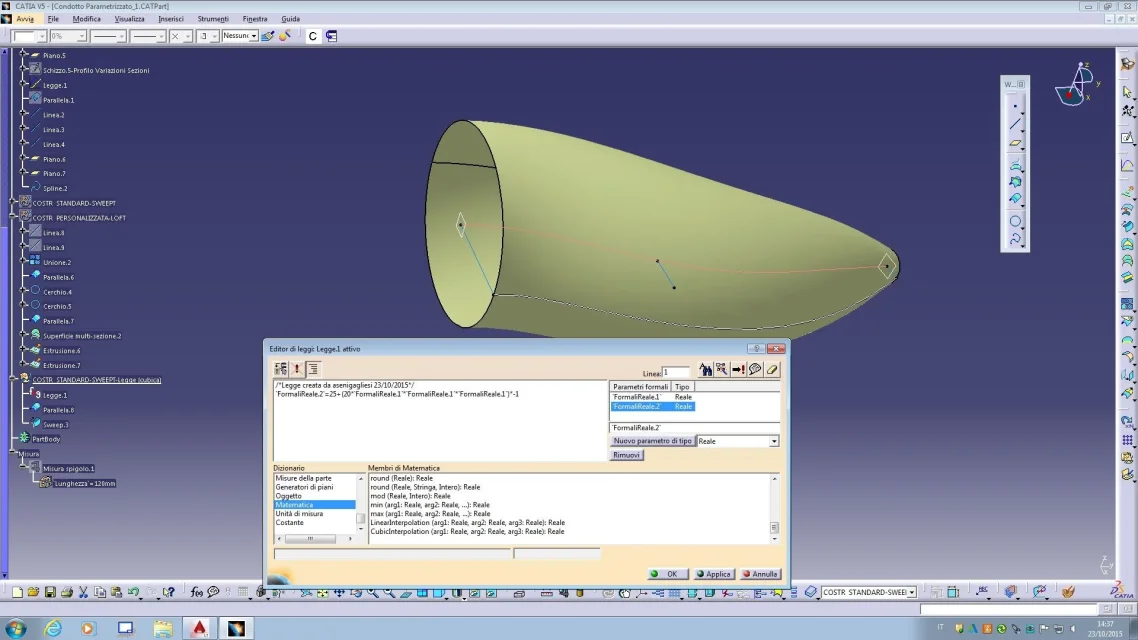This screenshot has width=1138, height=640.
Task: Click the formula f(x) icon in bottom toolbar
Action: click(197, 592)
